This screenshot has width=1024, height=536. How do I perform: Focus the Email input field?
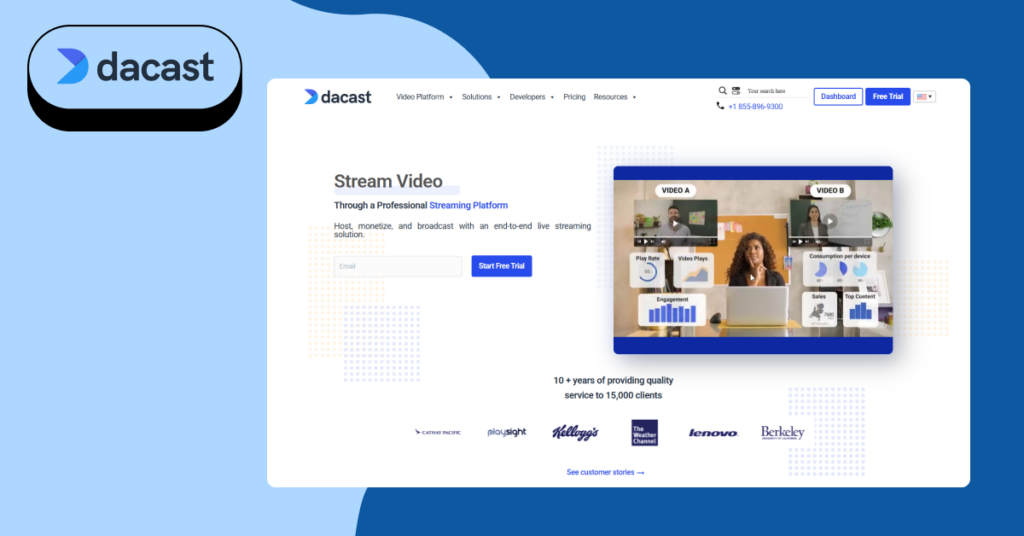tap(398, 266)
